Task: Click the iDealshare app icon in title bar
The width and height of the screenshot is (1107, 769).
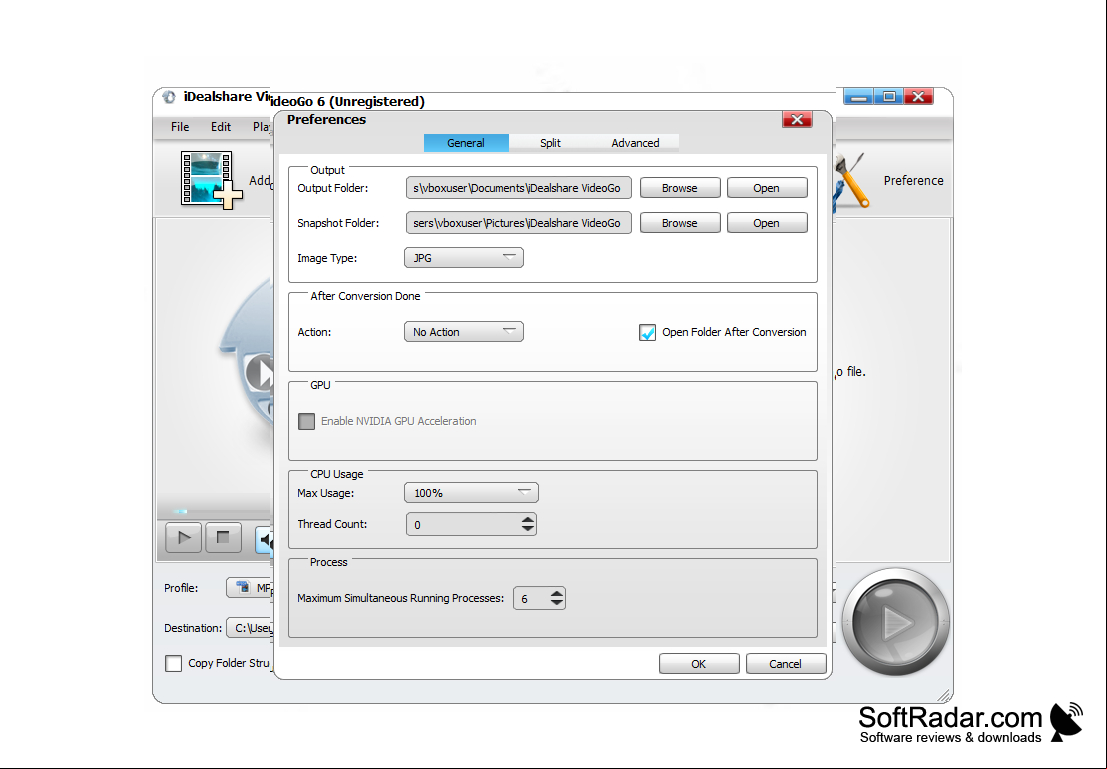Action: [x=169, y=97]
